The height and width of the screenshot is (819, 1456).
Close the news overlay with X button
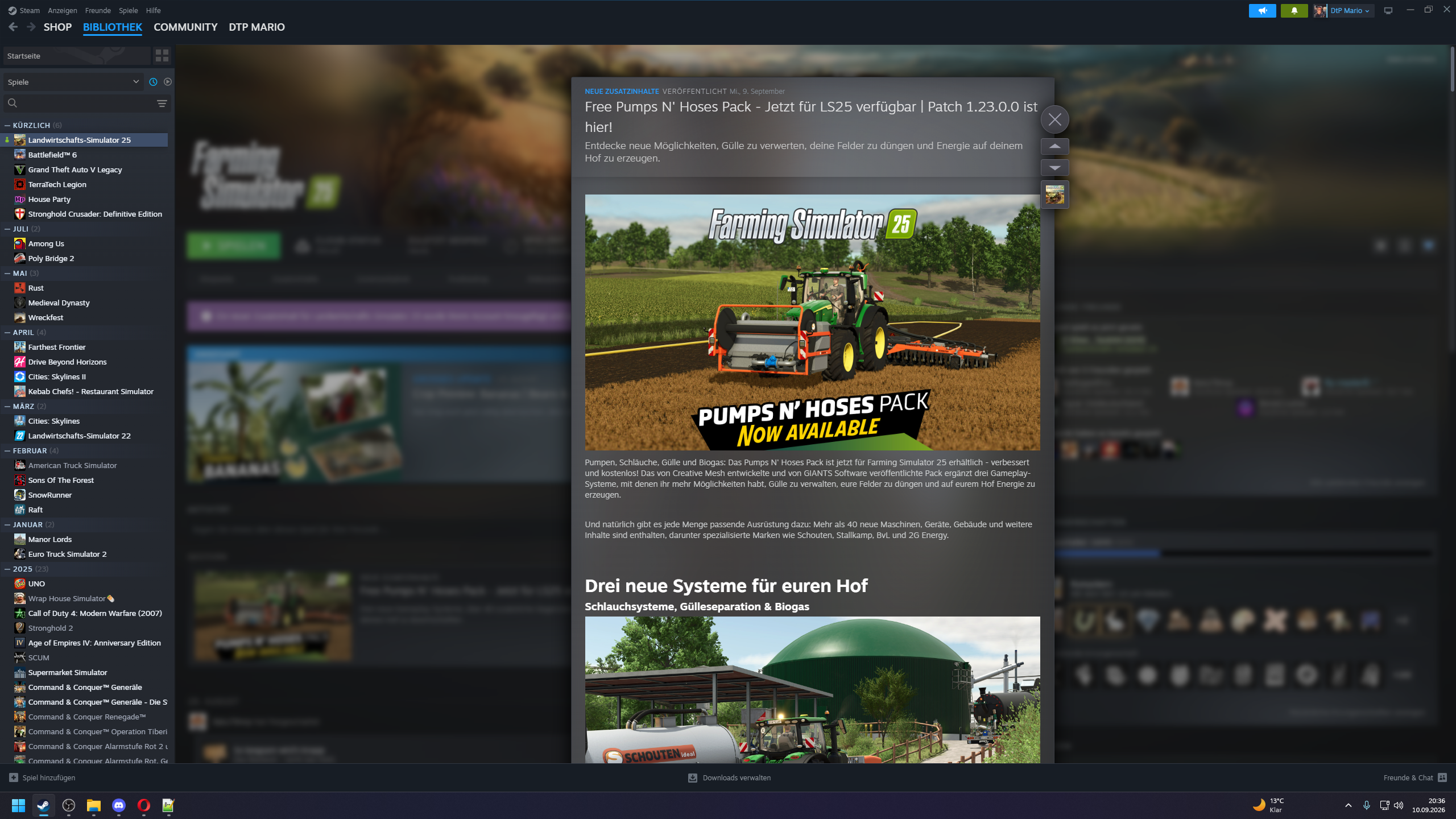[x=1055, y=120]
